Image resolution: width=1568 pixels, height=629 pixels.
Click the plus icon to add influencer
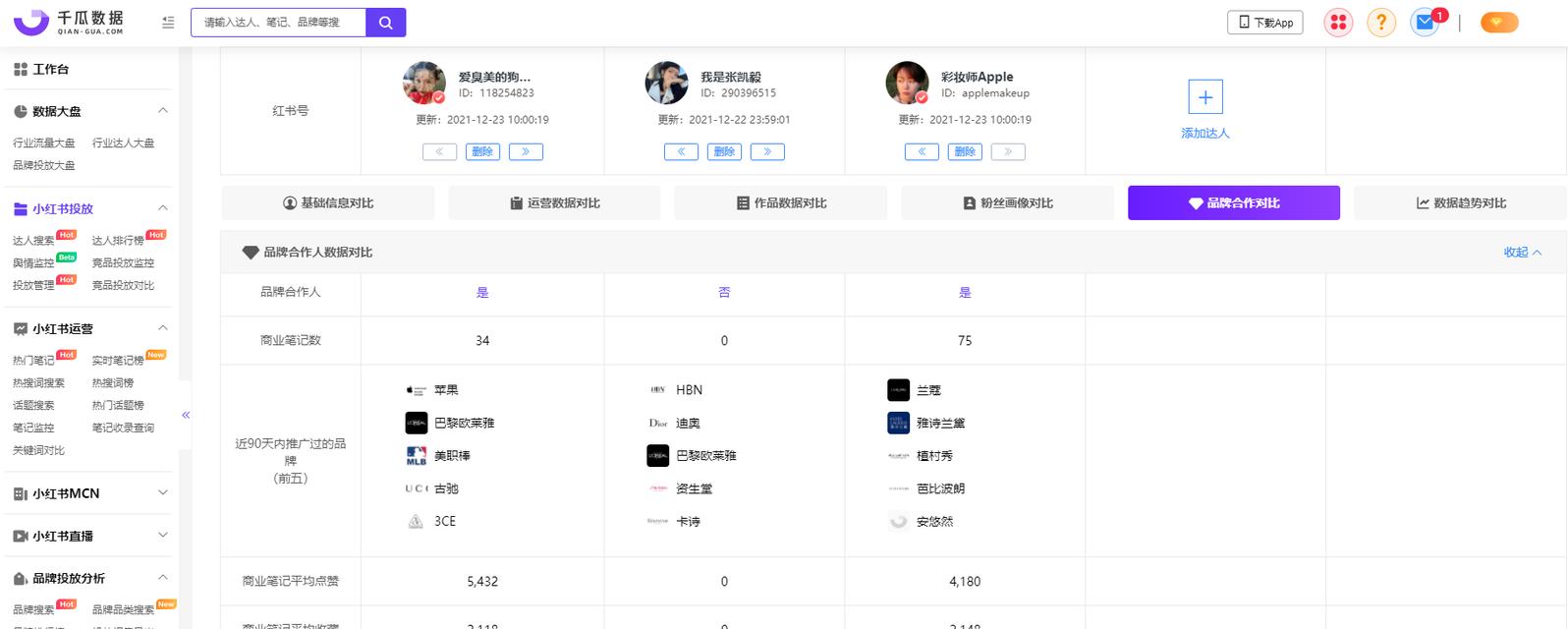click(x=1205, y=97)
